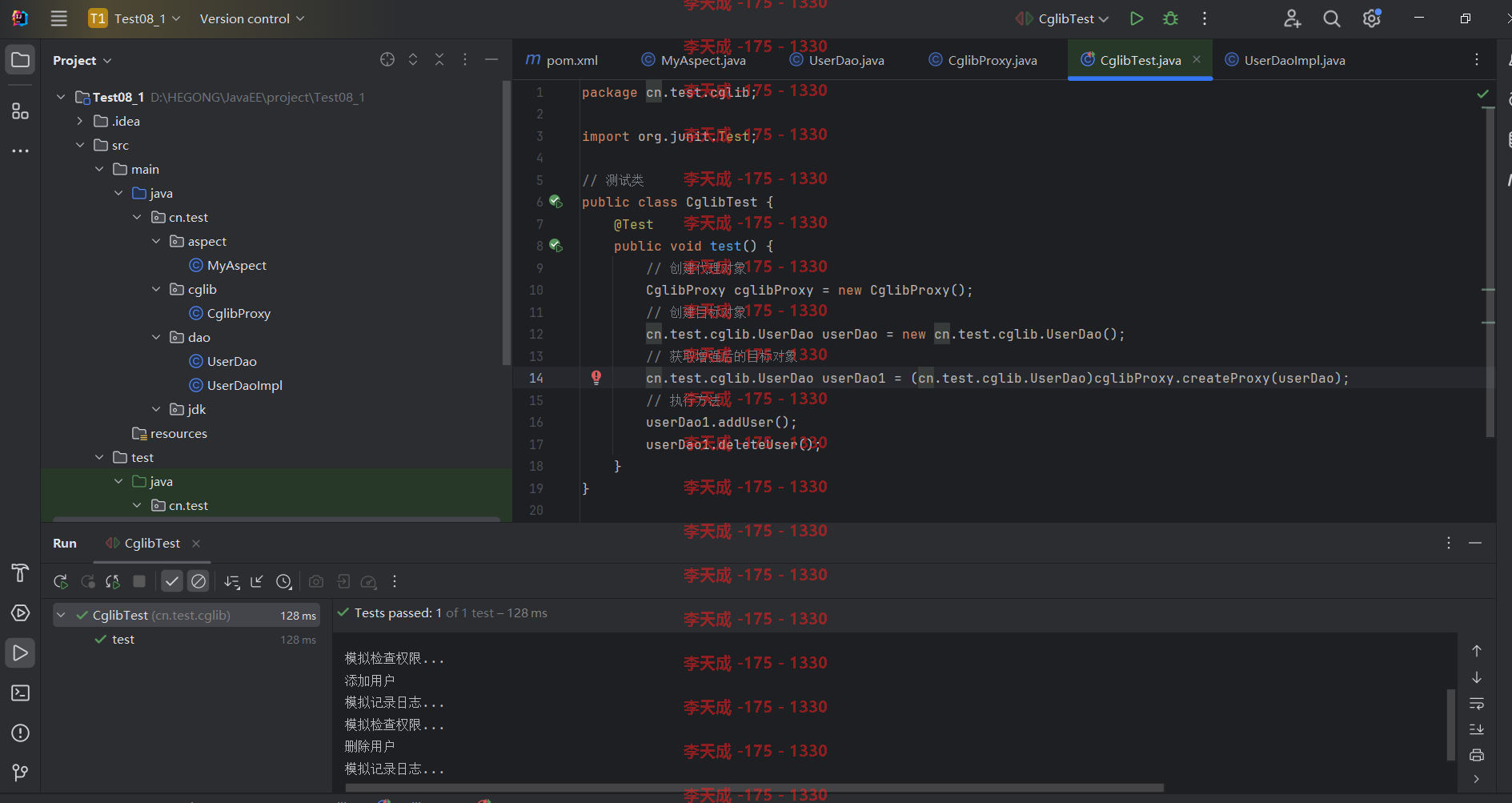This screenshot has width=1512, height=803.
Task: Open Search Everywhere magnifier
Action: click(1331, 18)
